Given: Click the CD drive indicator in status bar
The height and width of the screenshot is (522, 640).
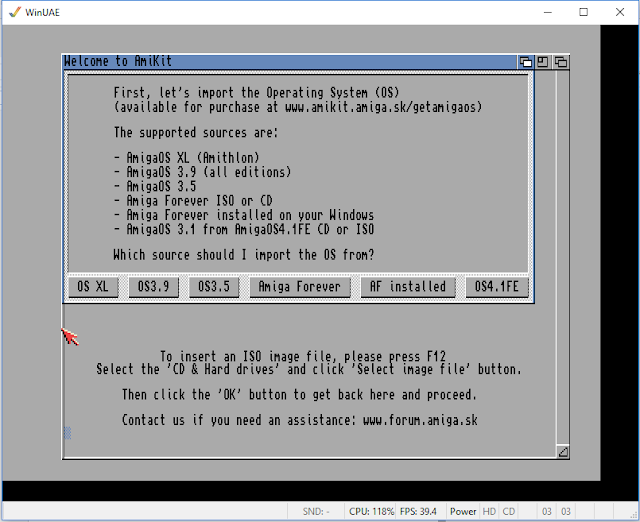Looking at the screenshot, I should (509, 511).
